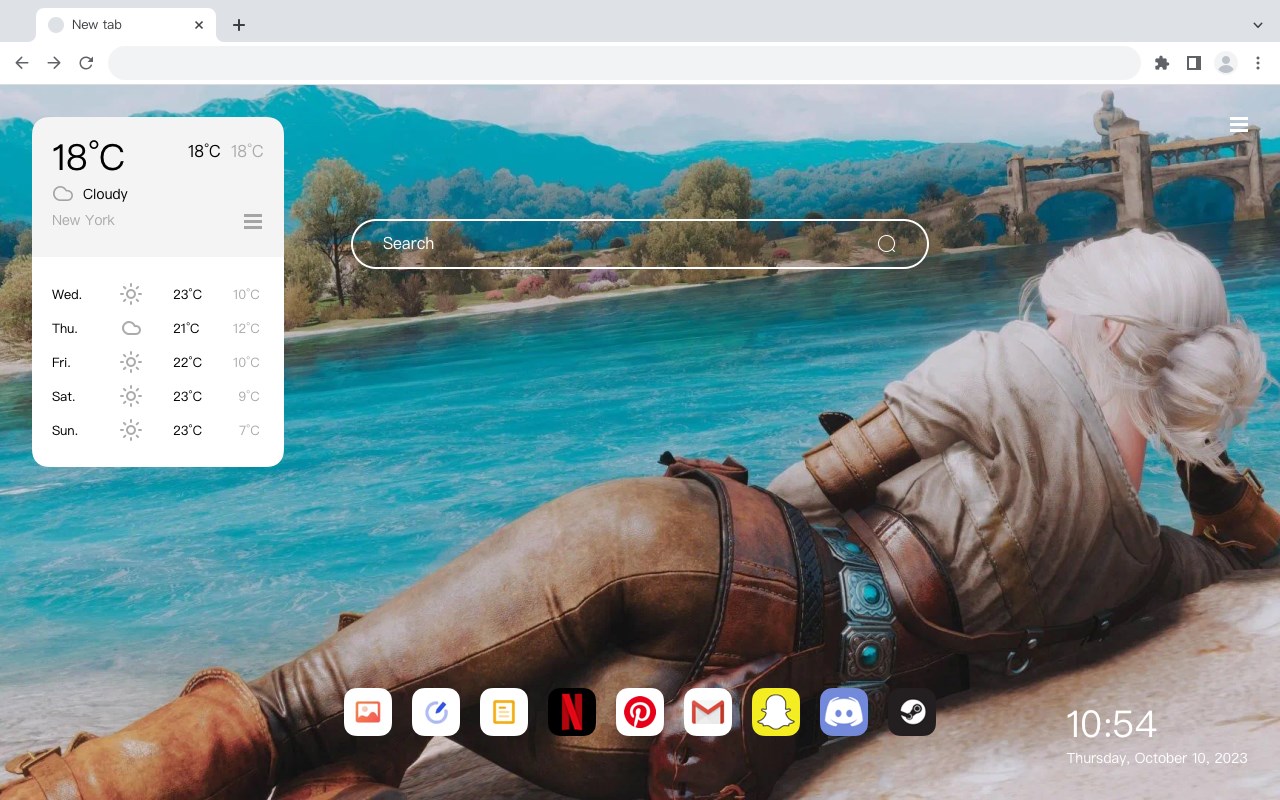Select the Sun. forecast row label
Image resolution: width=1280 pixels, height=800 pixels.
(65, 431)
